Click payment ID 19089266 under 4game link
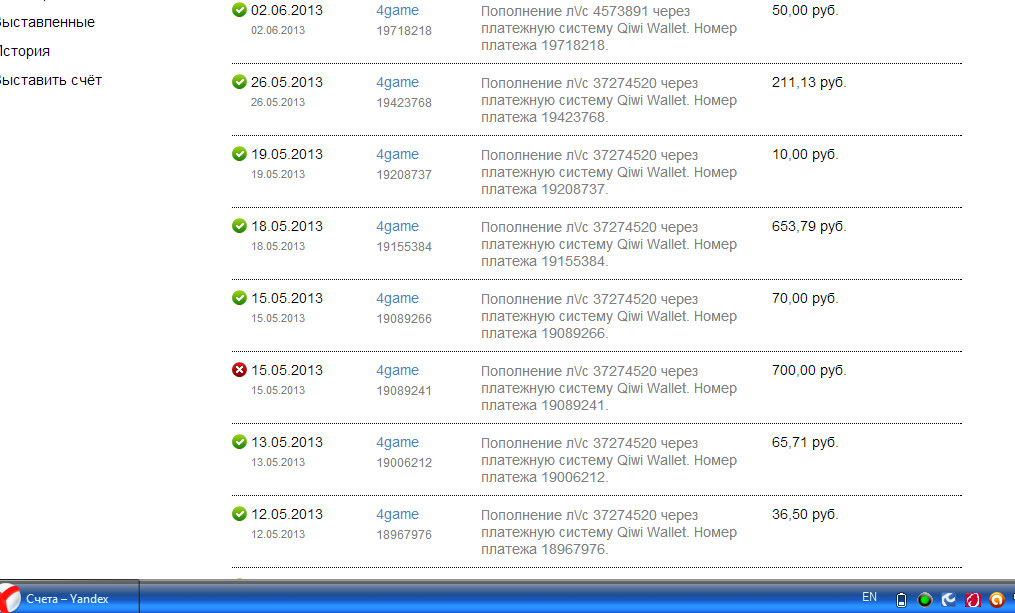 pos(404,318)
